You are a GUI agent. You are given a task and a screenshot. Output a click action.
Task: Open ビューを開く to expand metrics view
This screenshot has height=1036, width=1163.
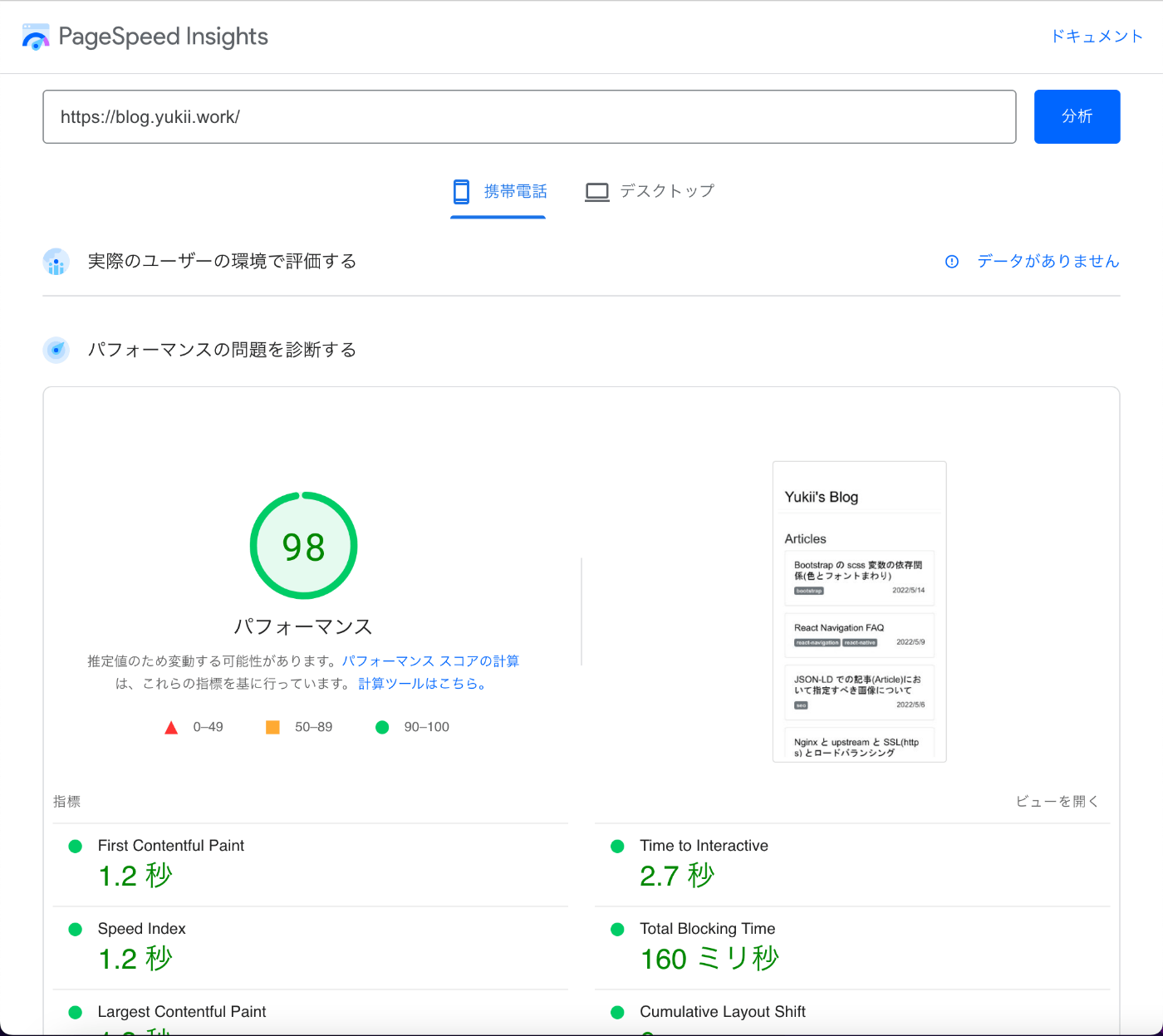(1057, 800)
